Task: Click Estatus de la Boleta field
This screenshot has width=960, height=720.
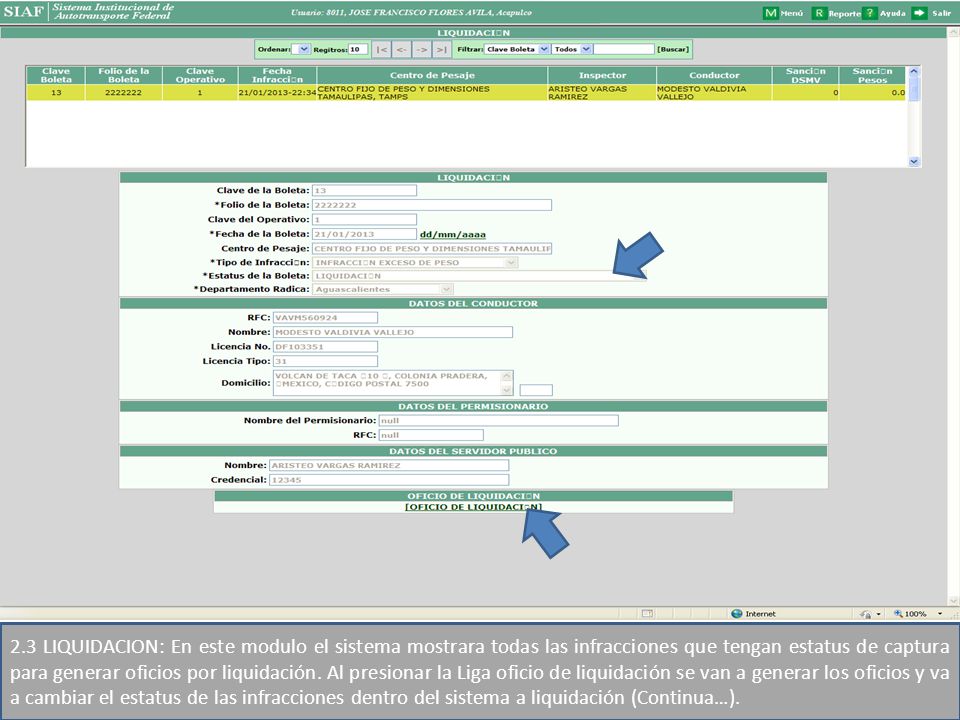Action: 479,276
